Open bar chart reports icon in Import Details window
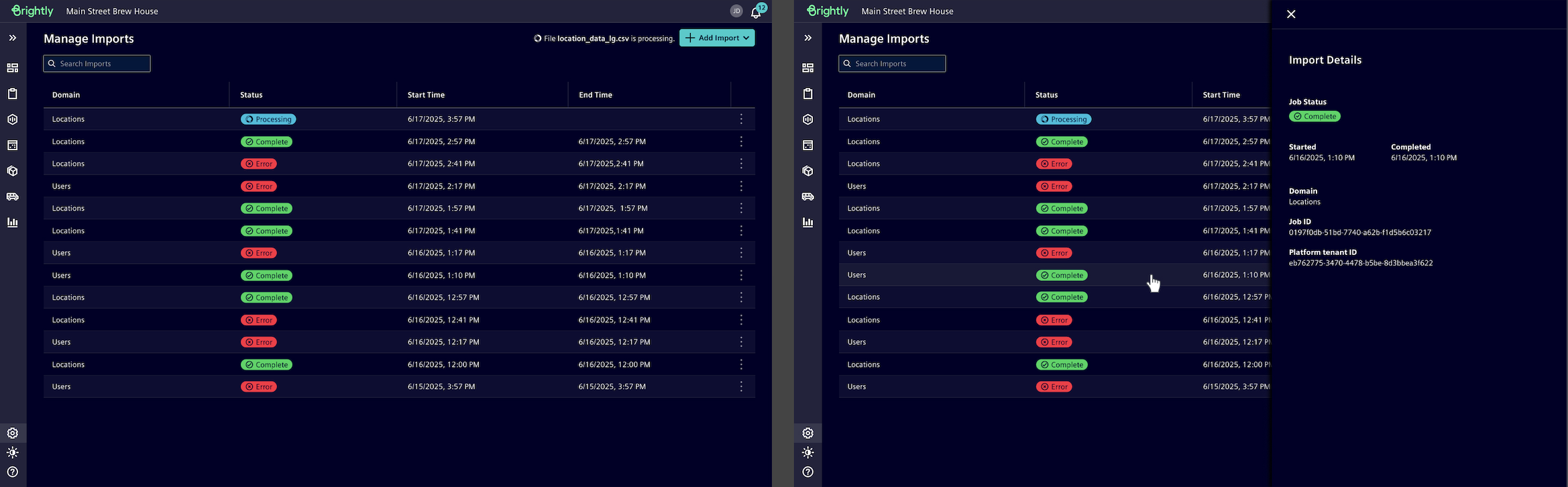The height and width of the screenshot is (487, 1568). point(808,223)
